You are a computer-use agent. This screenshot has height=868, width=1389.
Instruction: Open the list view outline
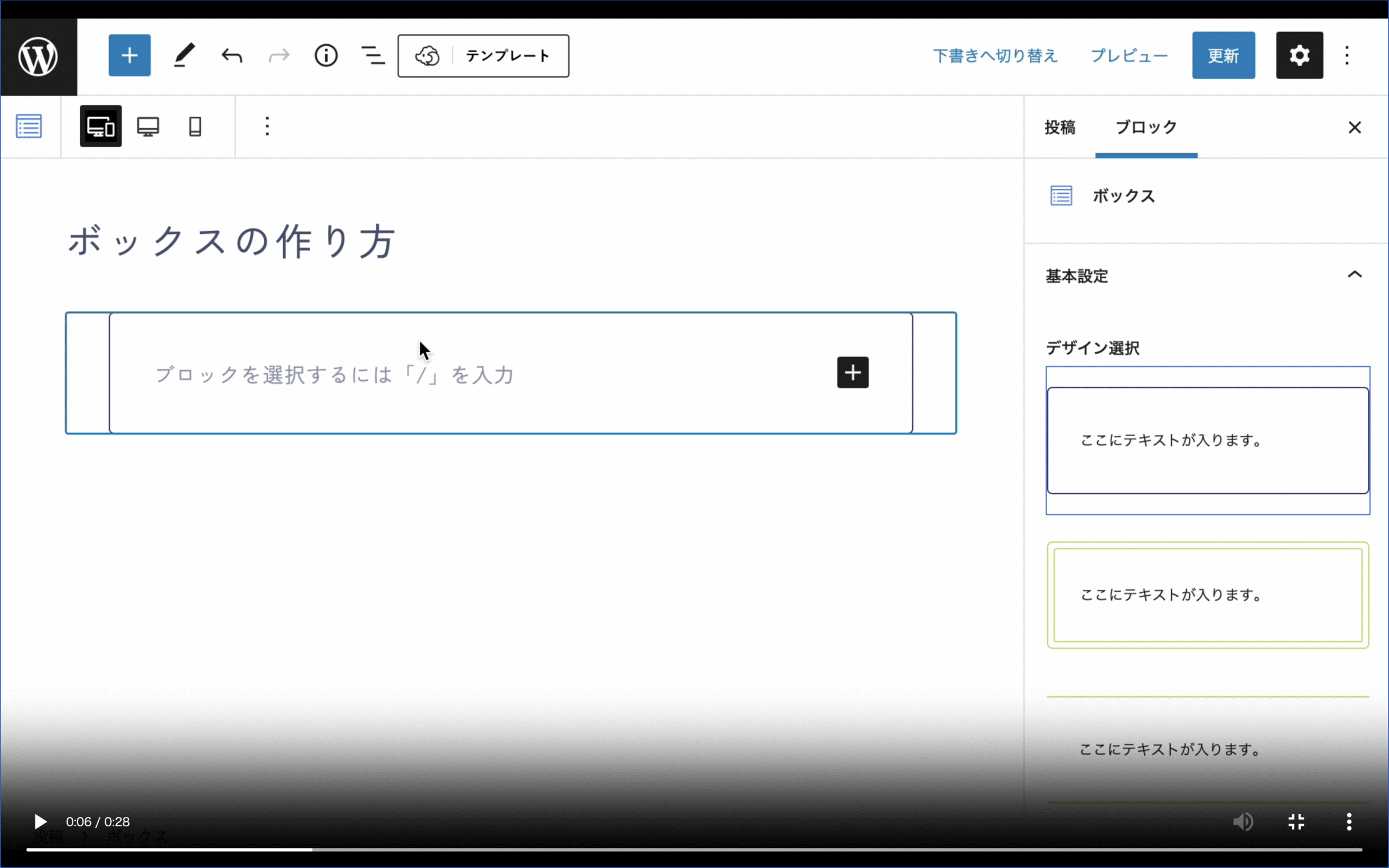pyautogui.click(x=373, y=56)
